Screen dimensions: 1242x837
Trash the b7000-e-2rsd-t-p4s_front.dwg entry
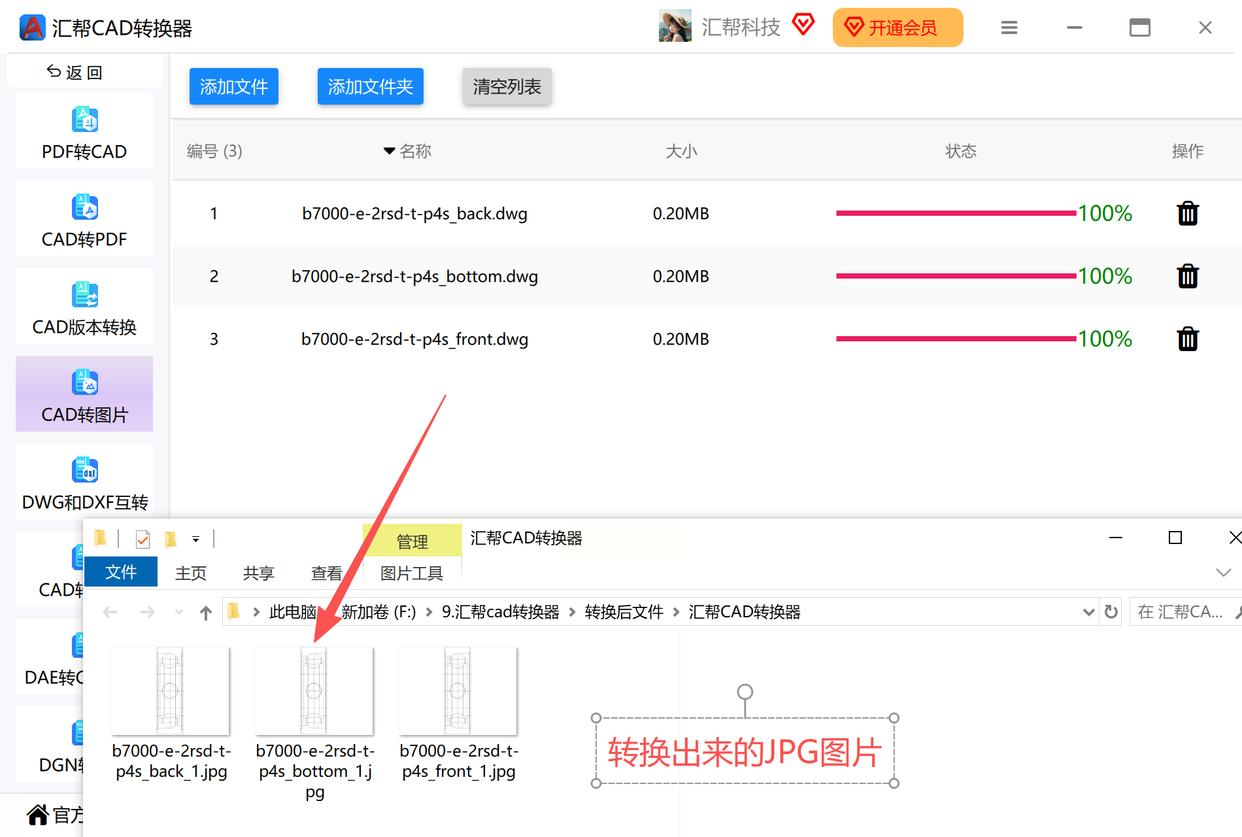coord(1188,339)
